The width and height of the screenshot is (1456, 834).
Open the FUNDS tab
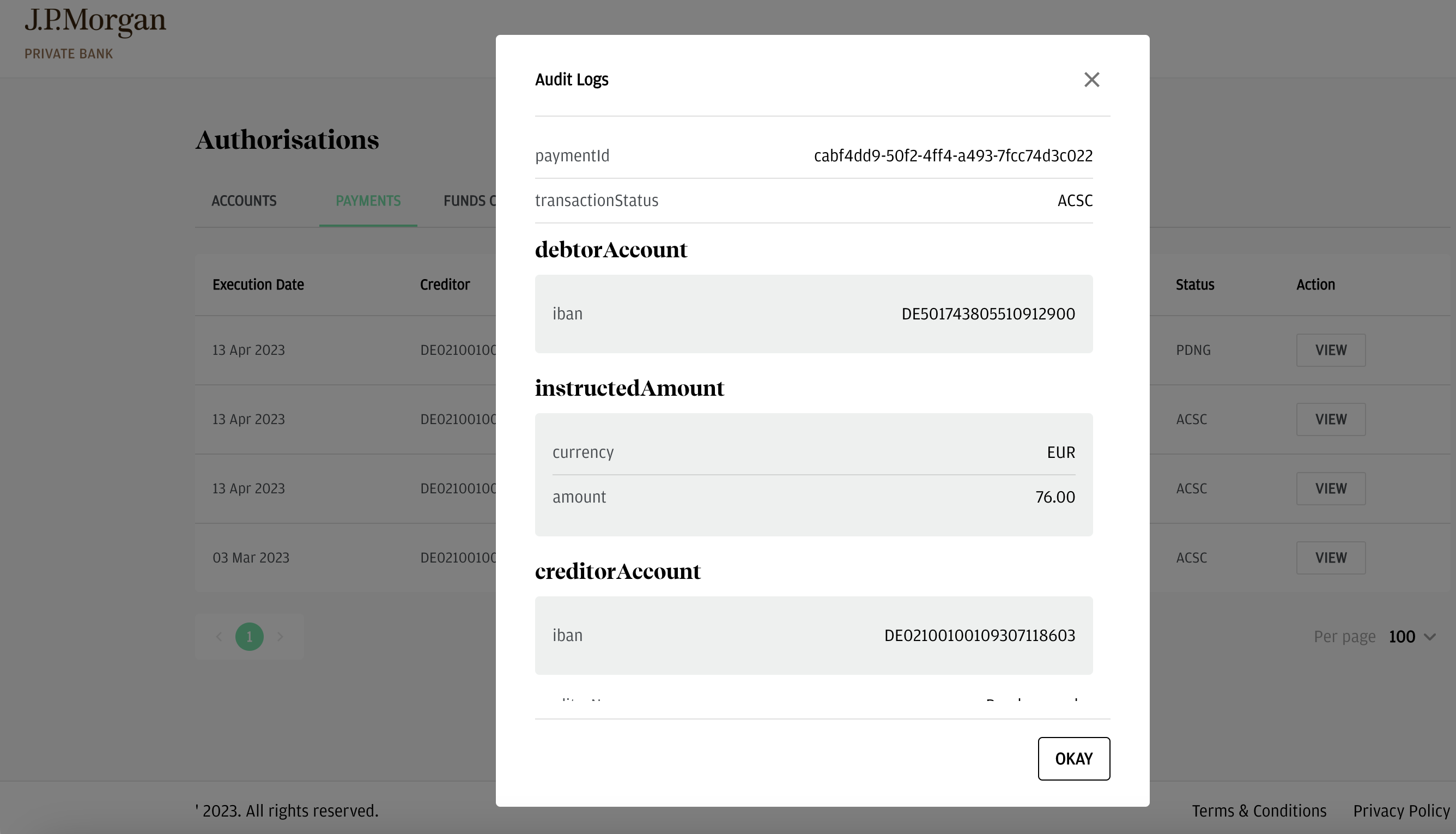pyautogui.click(x=470, y=201)
